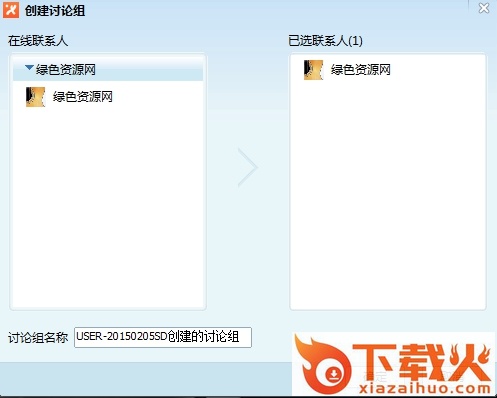Click the 绿色资源网 avatar in selected contacts
The width and height of the screenshot is (497, 398).
tap(313, 70)
